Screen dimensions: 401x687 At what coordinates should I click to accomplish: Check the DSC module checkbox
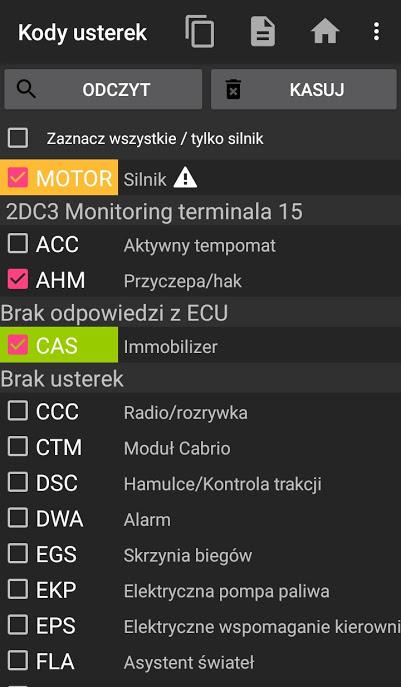pos(18,483)
